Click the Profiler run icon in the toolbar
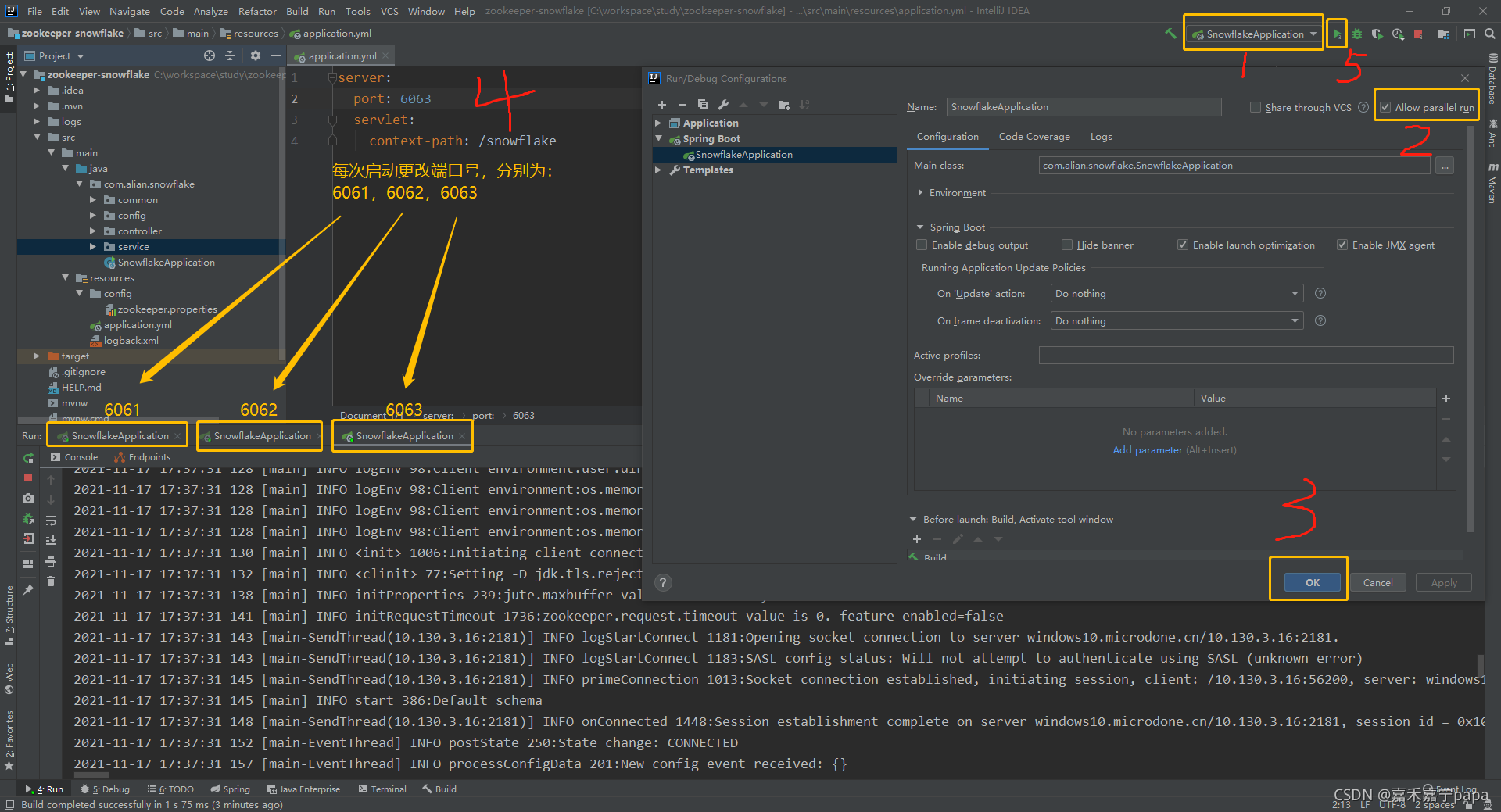Screen dimensions: 1501x812 coord(1398,34)
